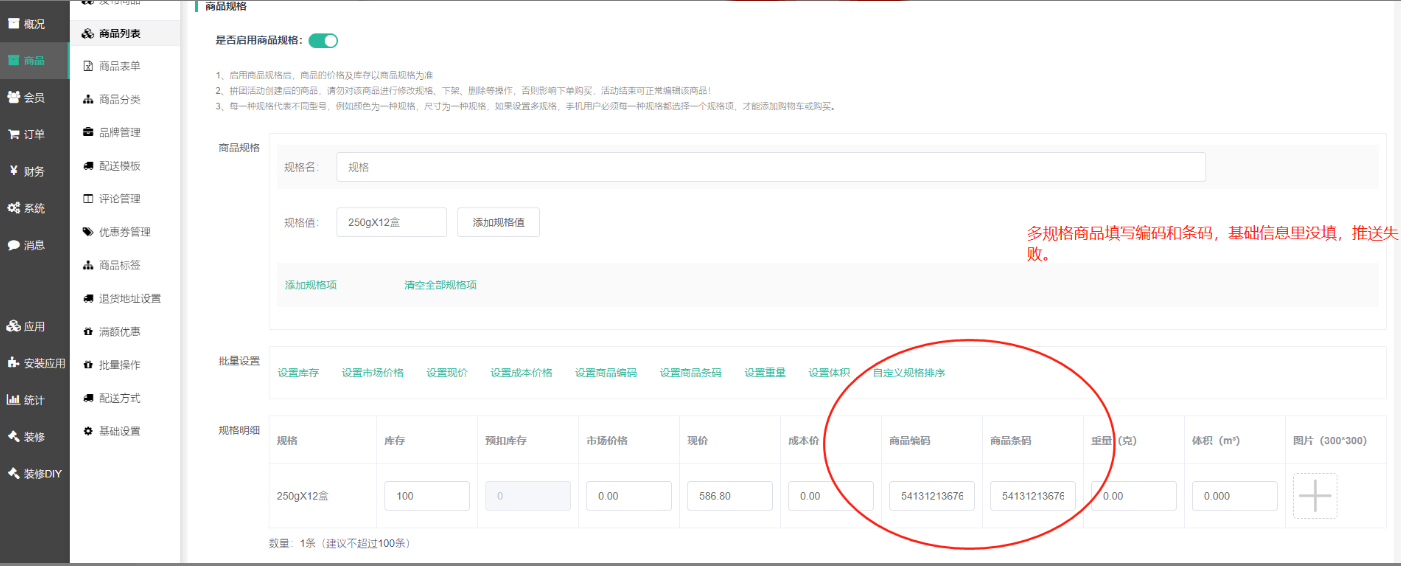The height and width of the screenshot is (566, 1401).
Task: Click the 添加规格值 button
Action: pyautogui.click(x=498, y=222)
